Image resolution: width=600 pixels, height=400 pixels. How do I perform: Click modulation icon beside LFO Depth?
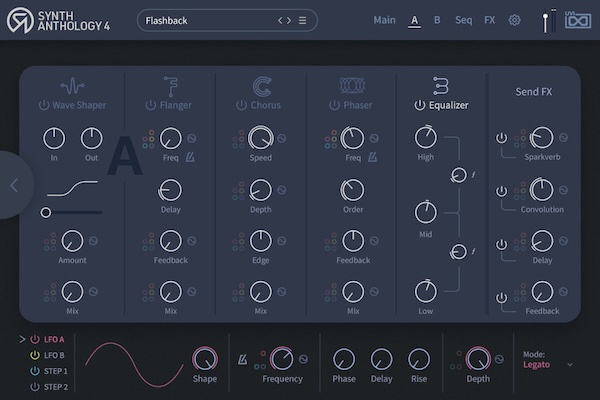[x=499, y=359]
